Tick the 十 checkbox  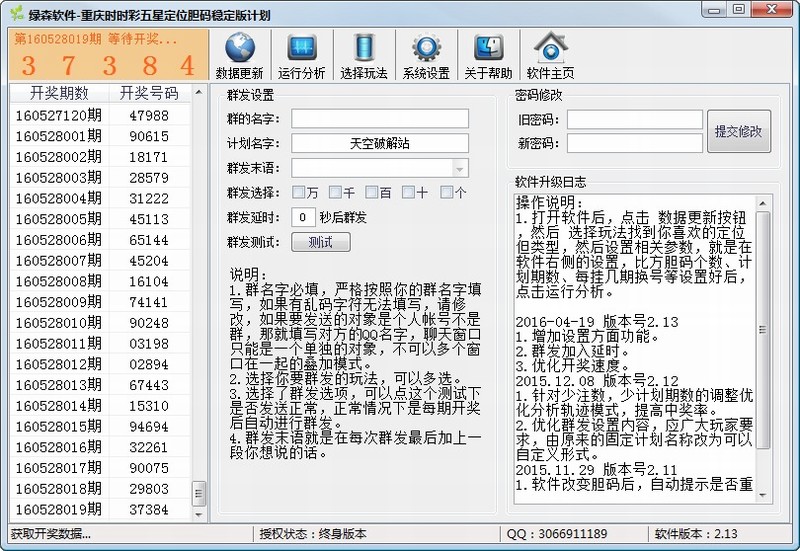click(408, 192)
